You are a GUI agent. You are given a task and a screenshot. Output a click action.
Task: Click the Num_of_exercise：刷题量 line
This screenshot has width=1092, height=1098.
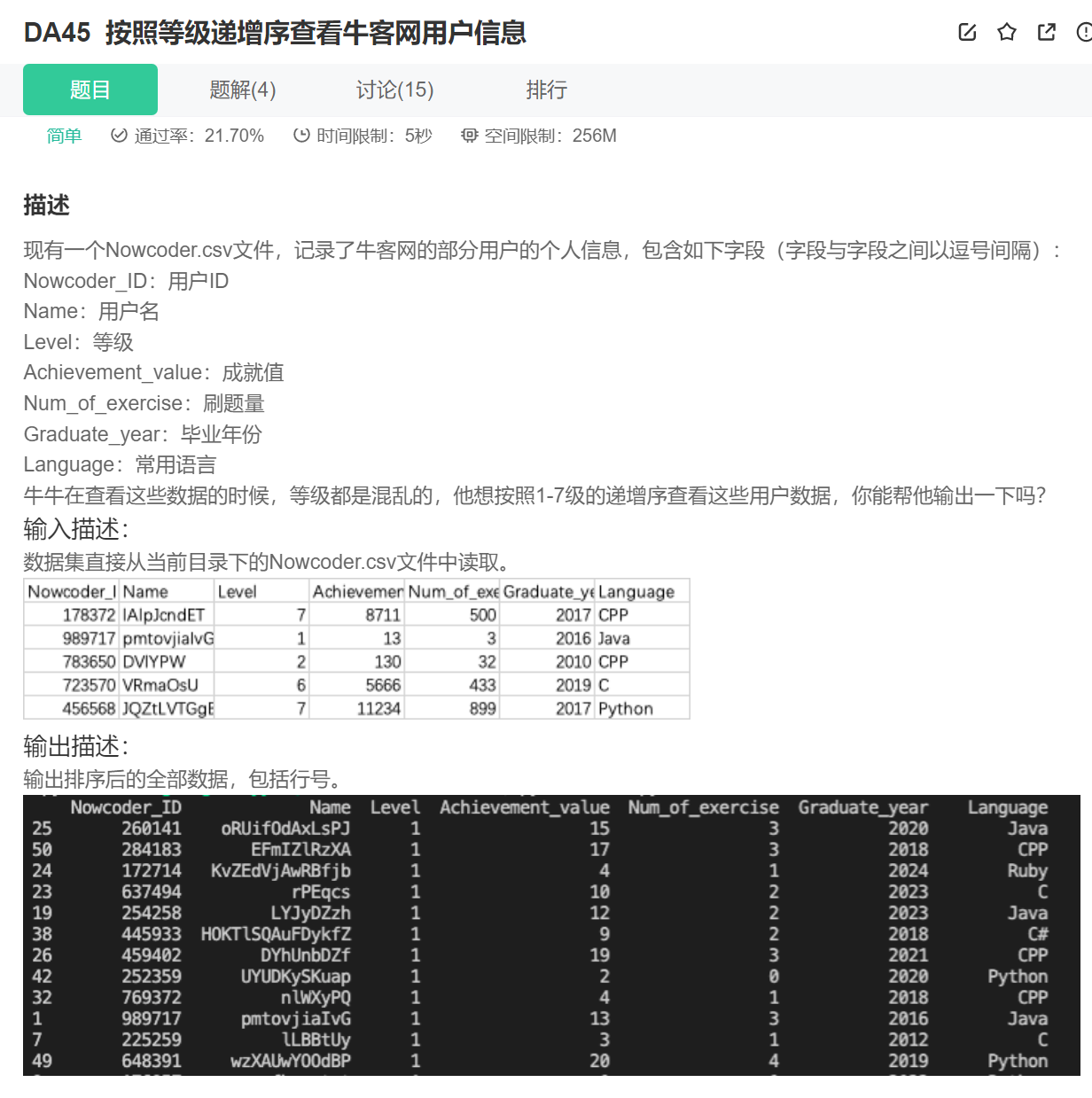click(144, 403)
